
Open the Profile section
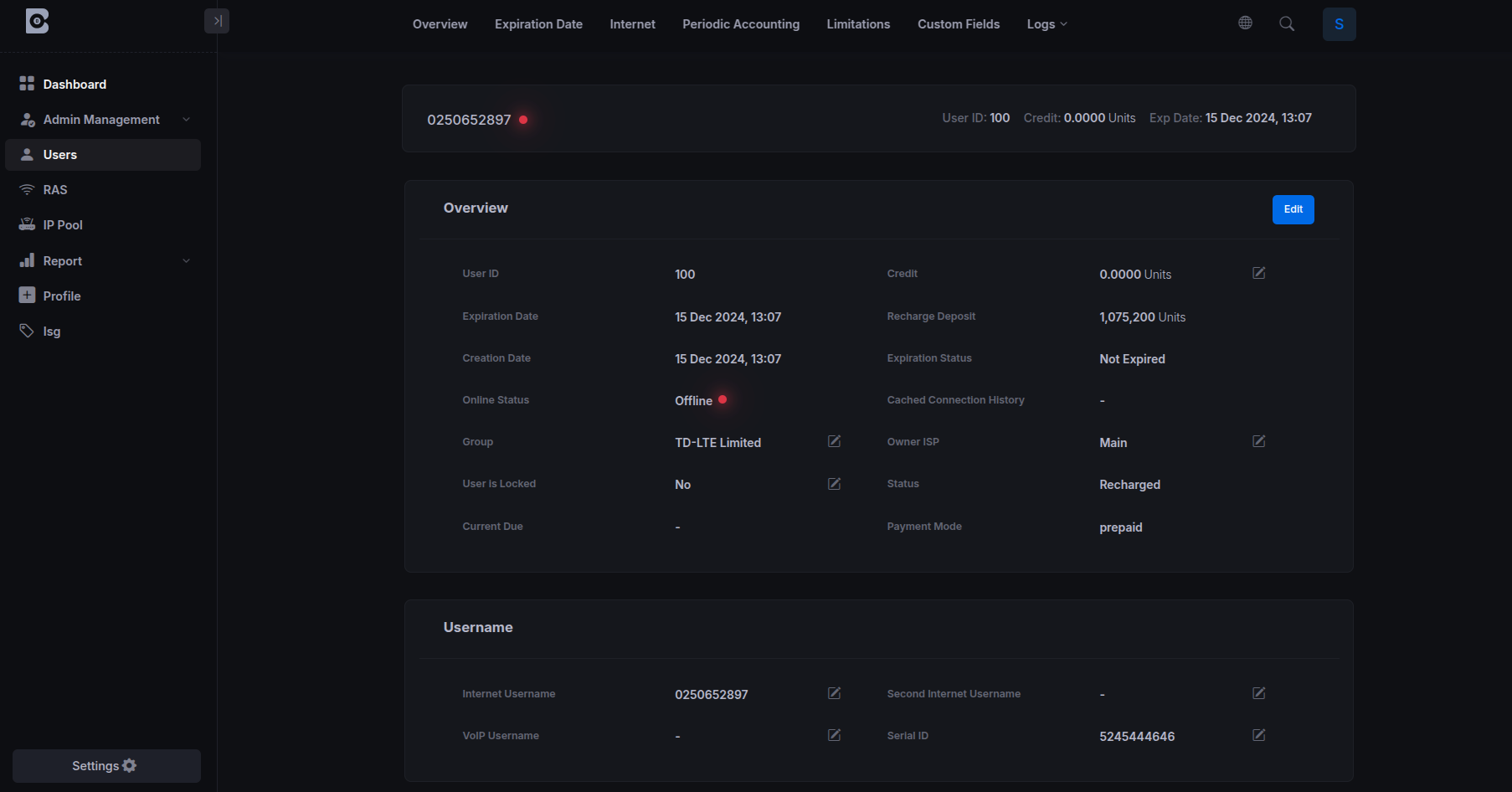61,296
